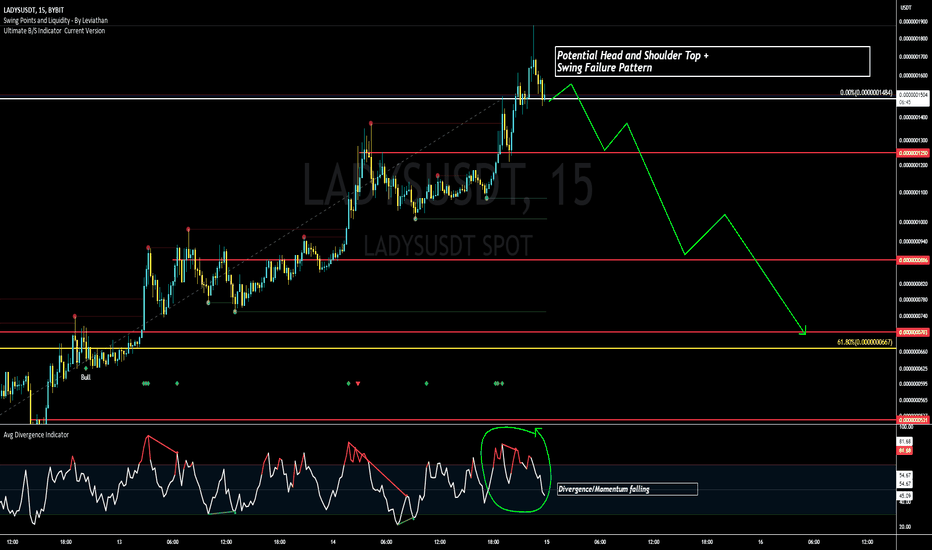Click the red sell signal triangle marker
The height and width of the screenshot is (550, 932).
pos(358,384)
